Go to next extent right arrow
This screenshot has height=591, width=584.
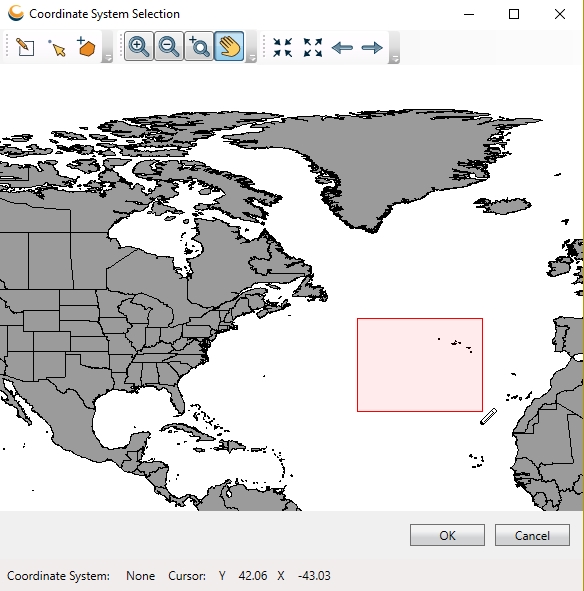pyautogui.click(x=372, y=47)
